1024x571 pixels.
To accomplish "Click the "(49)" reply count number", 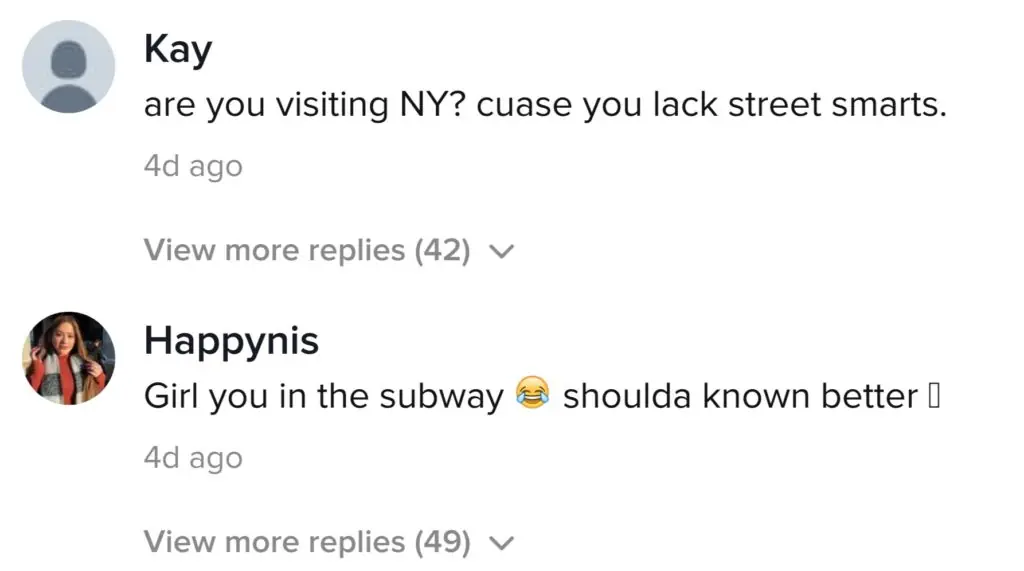I will point(442,542).
